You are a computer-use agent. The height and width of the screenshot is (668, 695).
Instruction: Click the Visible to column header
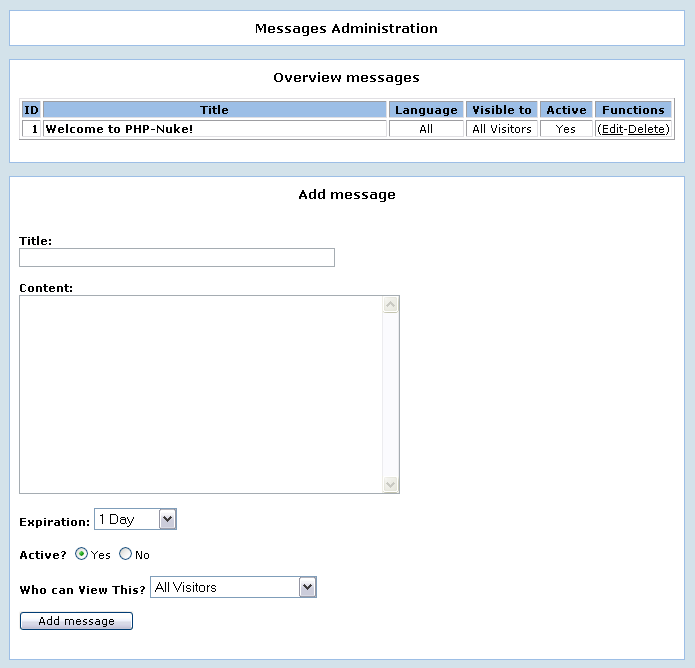(502, 110)
